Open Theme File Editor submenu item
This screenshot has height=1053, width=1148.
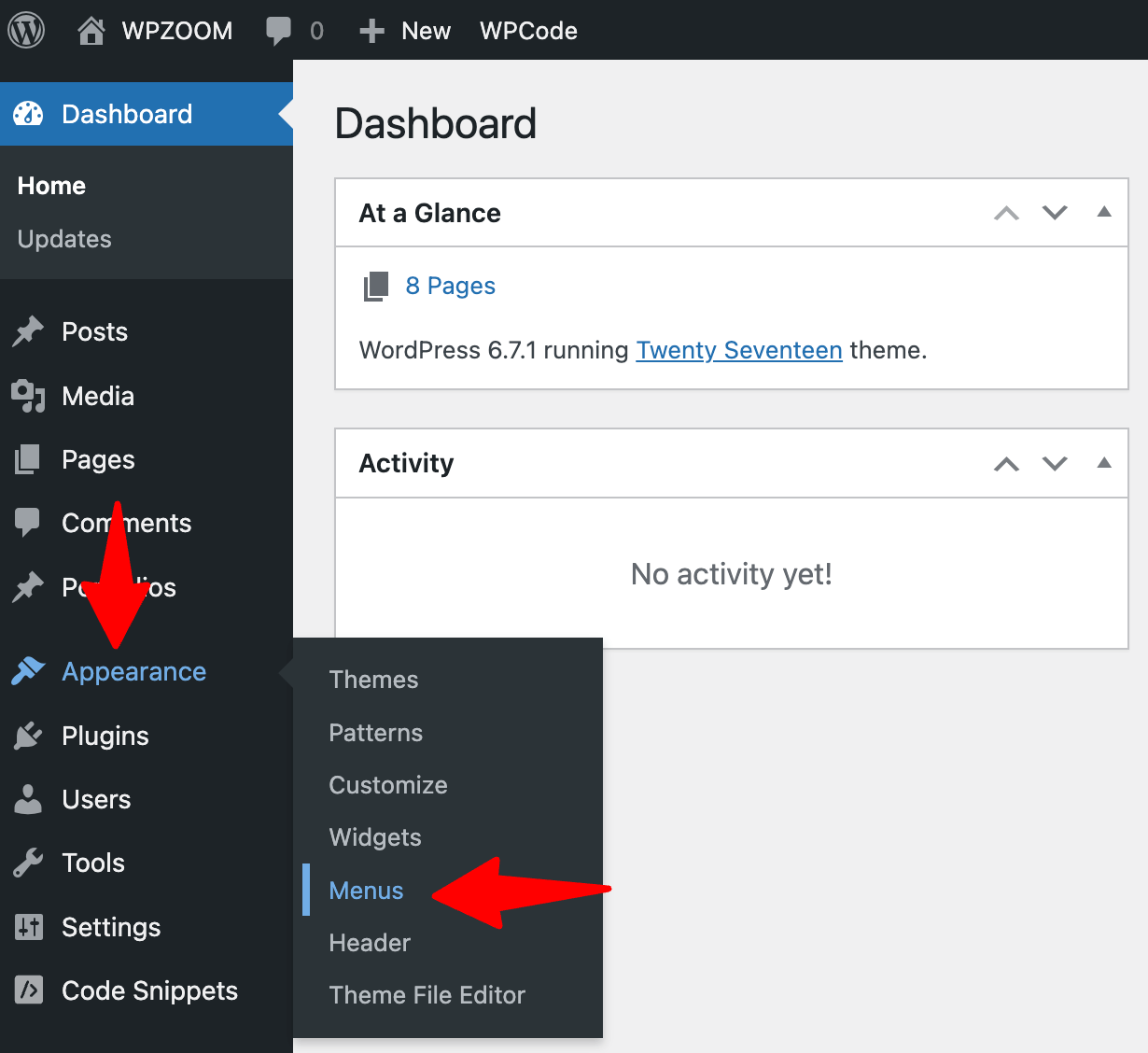pyautogui.click(x=427, y=995)
